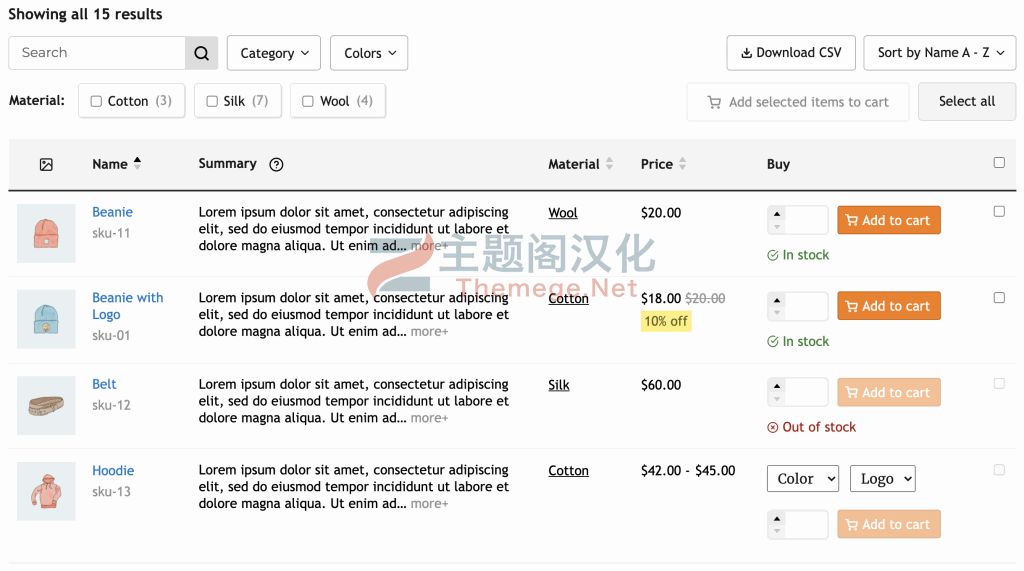The image size is (1024, 571).
Task: Open the Hoodie product thumbnail
Action: [46, 491]
